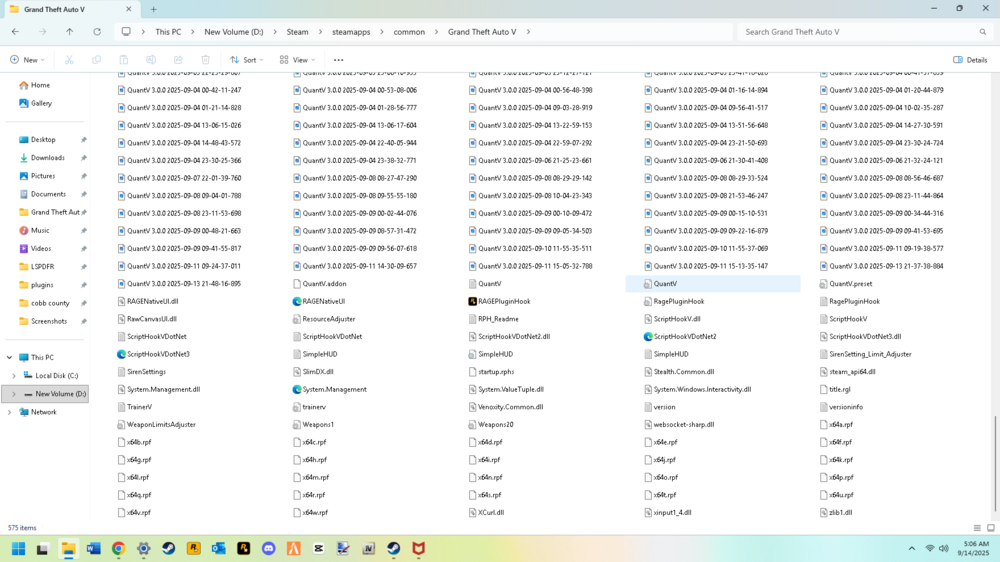Image resolution: width=1000 pixels, height=562 pixels.
Task: Expand Network tree node
Action: point(10,413)
